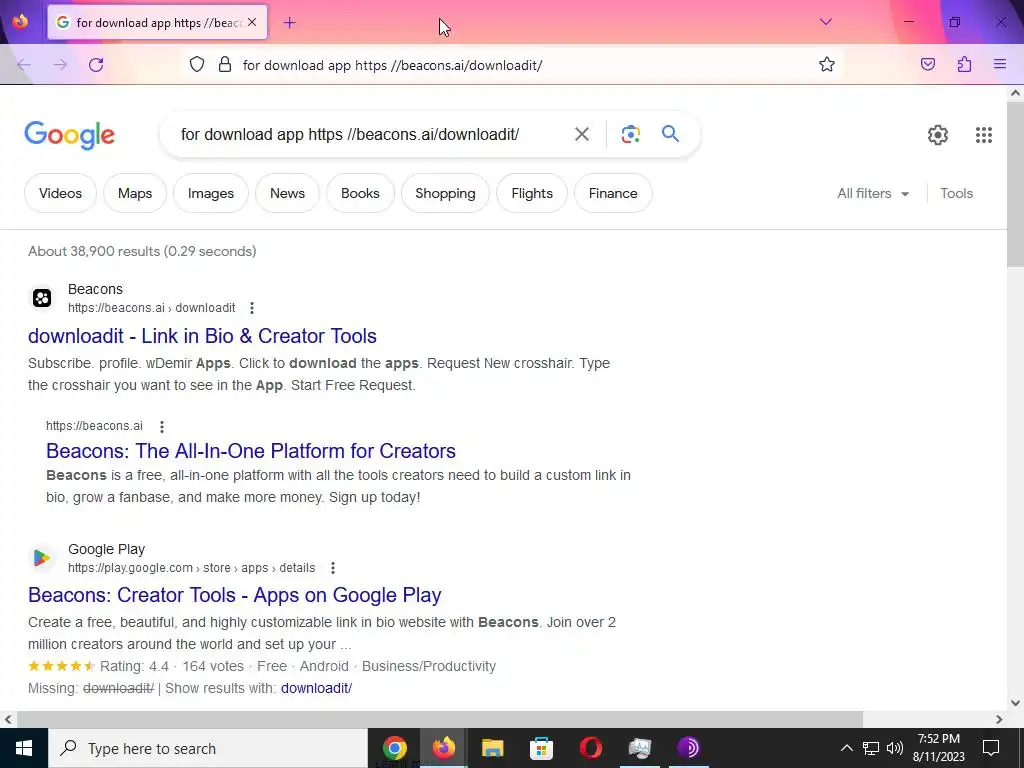This screenshot has width=1024, height=768.
Task: Open the notification center icon
Action: [x=991, y=748]
